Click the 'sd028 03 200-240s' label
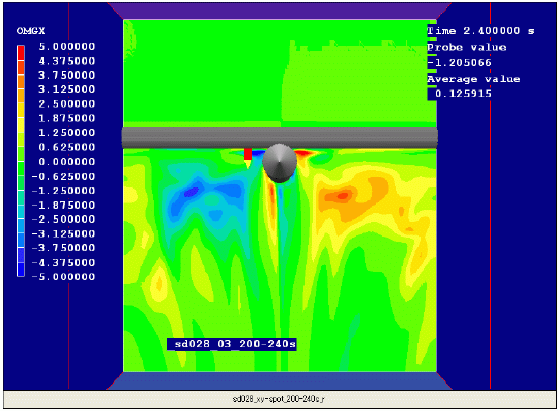558x411 pixels. (x=232, y=344)
